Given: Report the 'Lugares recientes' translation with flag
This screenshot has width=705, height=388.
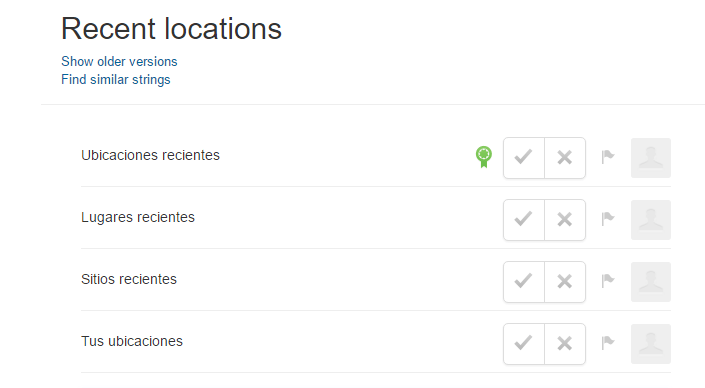Looking at the screenshot, I should coord(608,219).
